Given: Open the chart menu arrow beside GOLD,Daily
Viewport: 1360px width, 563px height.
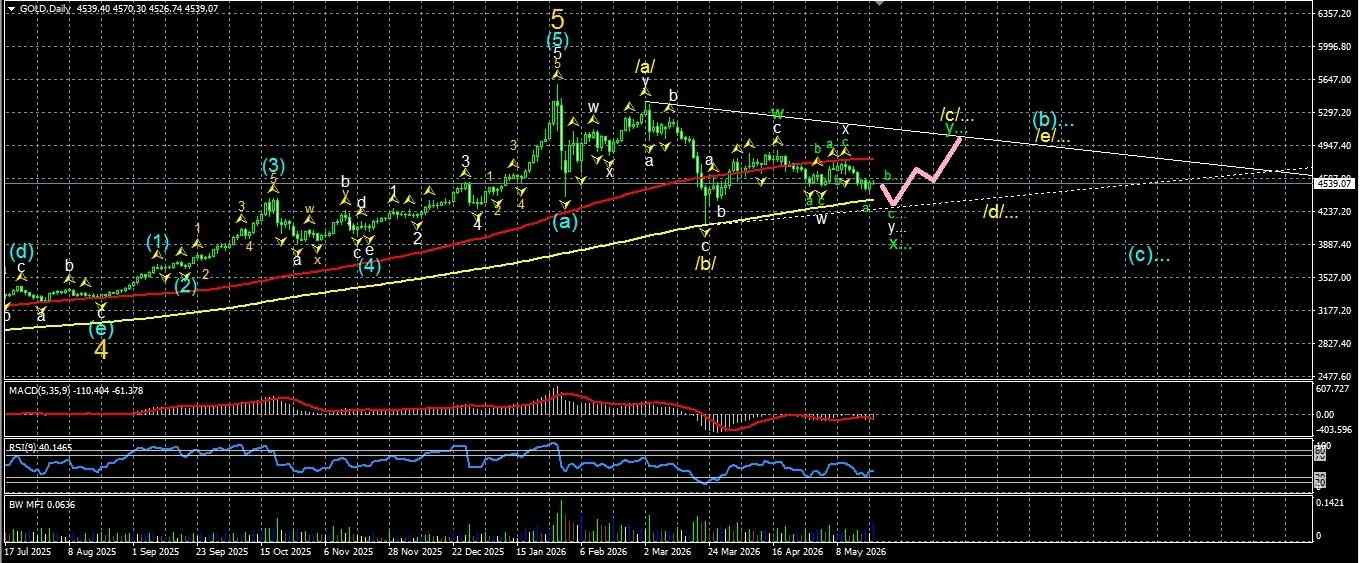Looking at the screenshot, I should 11,7.
